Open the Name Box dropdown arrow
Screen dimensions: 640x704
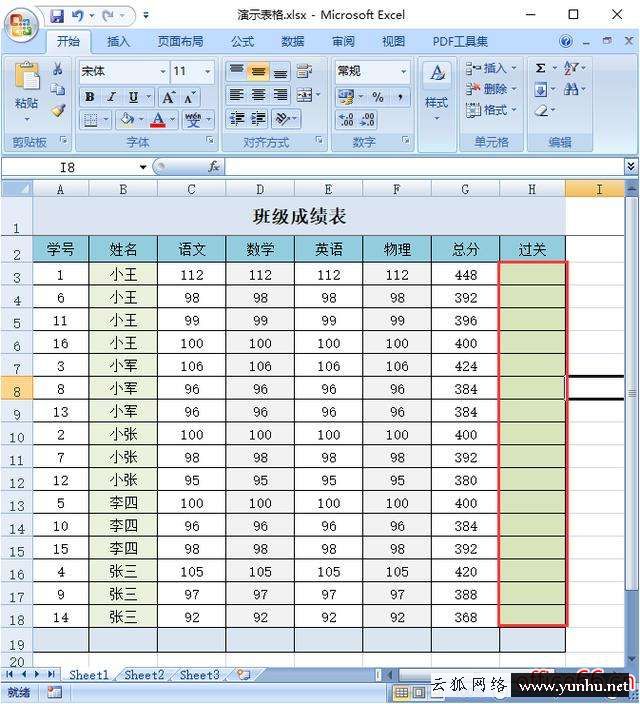pos(143,167)
